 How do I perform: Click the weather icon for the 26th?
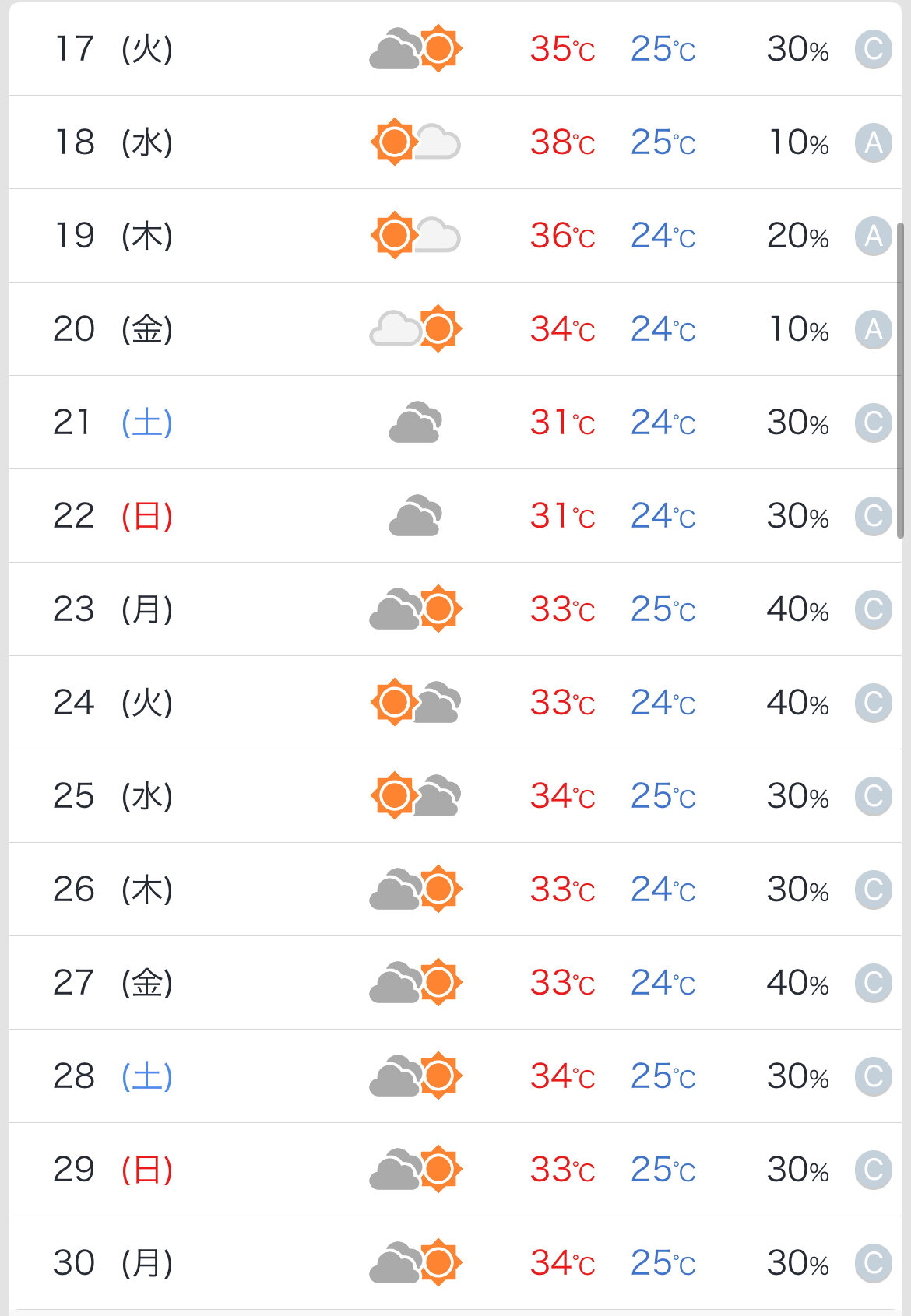pyautogui.click(x=416, y=890)
